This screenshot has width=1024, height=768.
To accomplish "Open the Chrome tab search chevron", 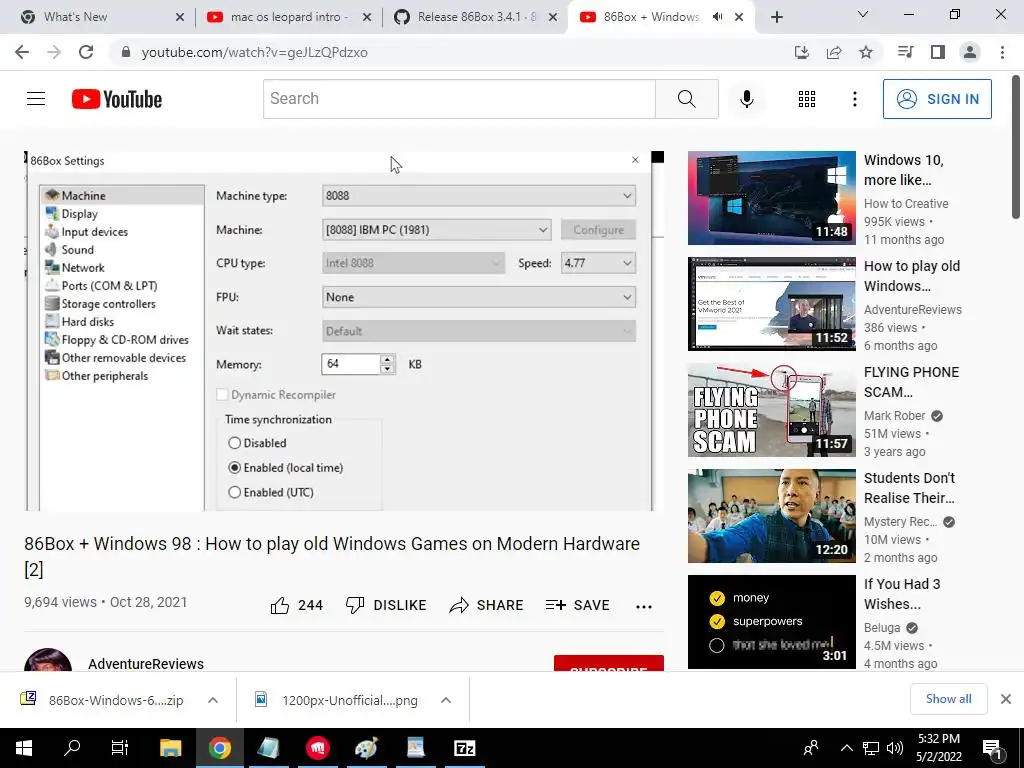I will (x=863, y=14).
